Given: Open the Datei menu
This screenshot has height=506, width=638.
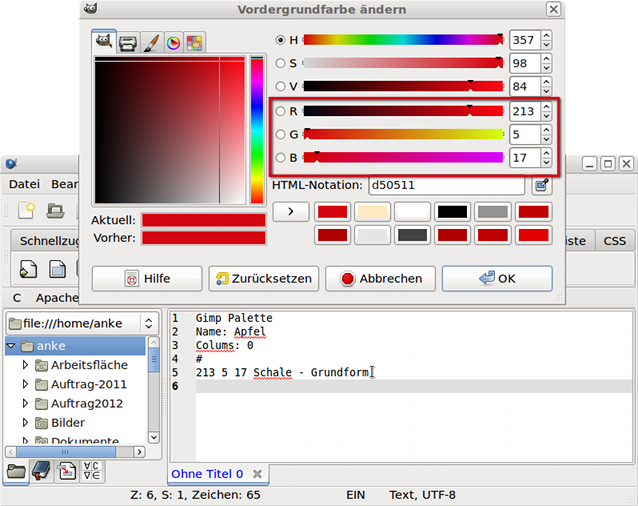Looking at the screenshot, I should click(24, 184).
